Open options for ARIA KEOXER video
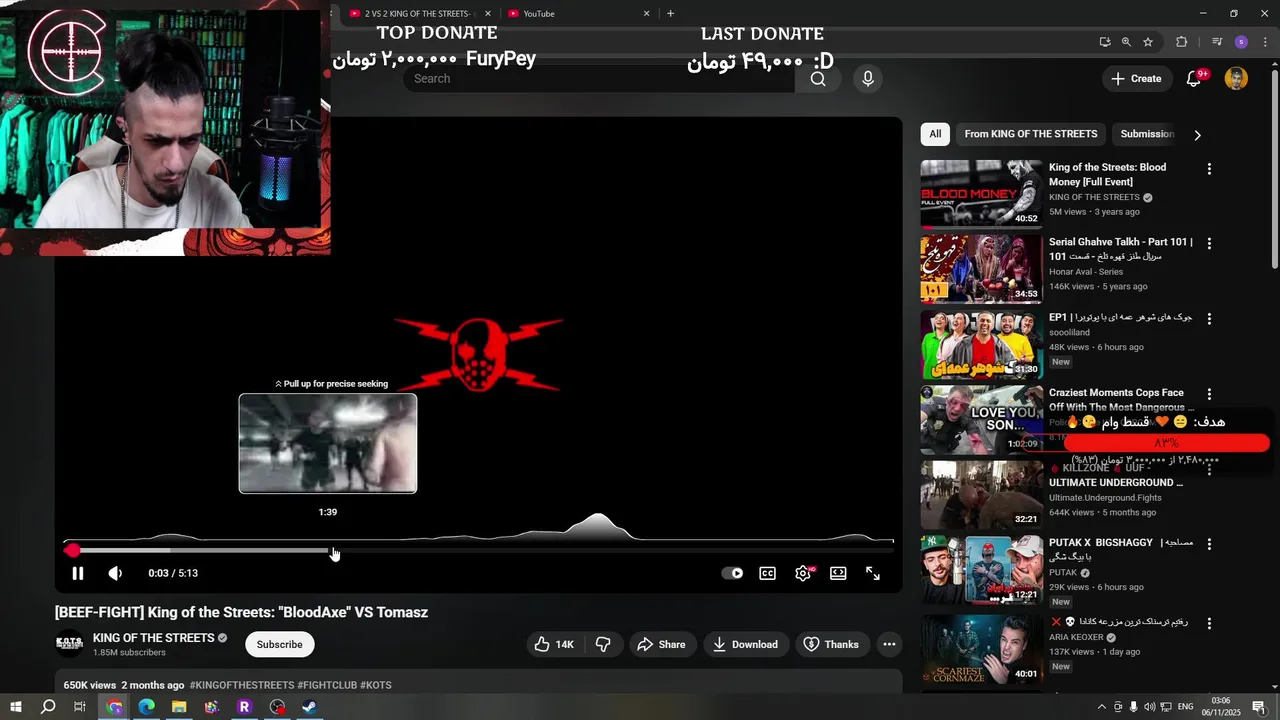Viewport: 1280px width, 720px height. pyautogui.click(x=1209, y=623)
